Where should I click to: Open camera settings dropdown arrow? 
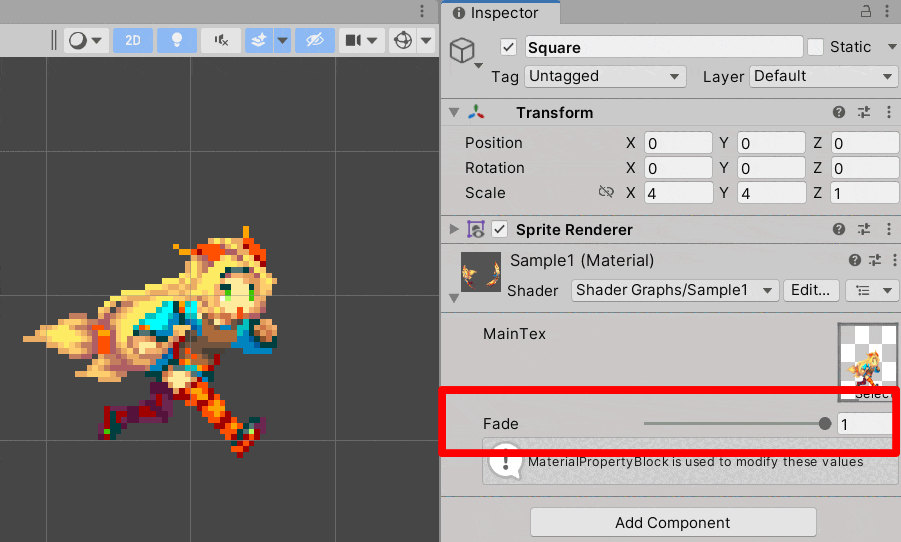(372, 40)
